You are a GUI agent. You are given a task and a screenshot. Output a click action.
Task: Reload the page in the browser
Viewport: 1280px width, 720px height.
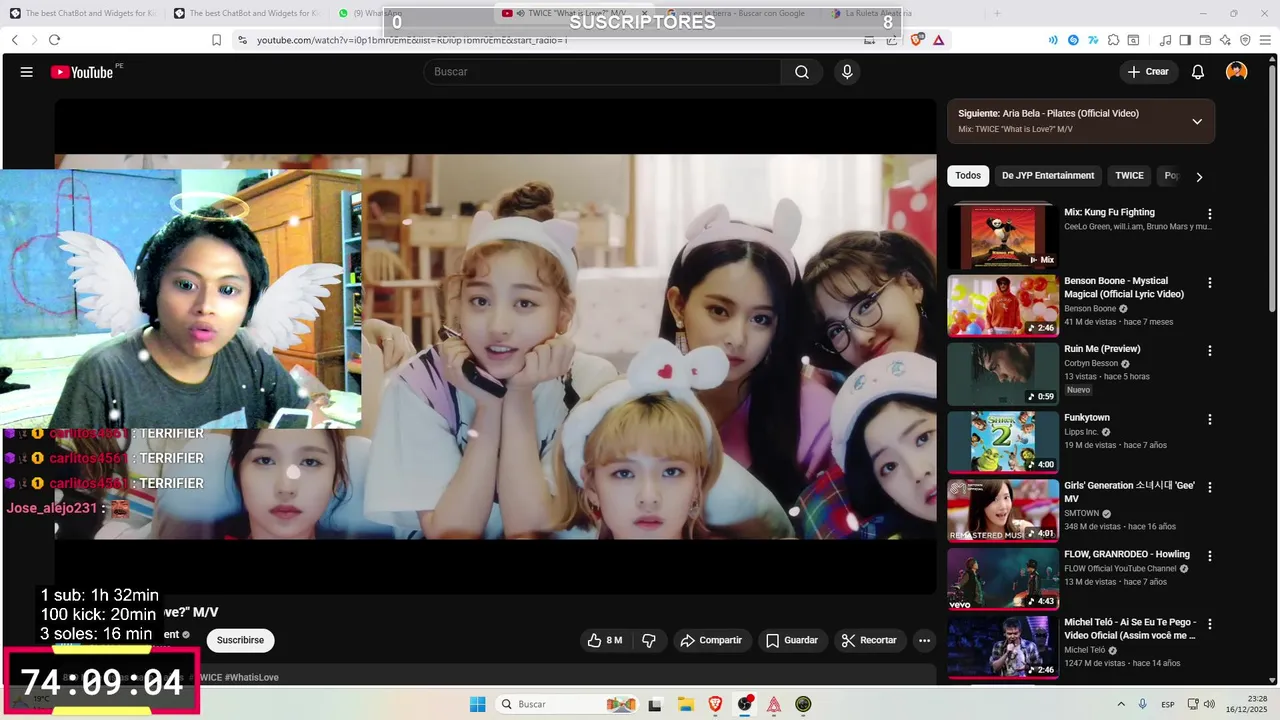pyautogui.click(x=54, y=40)
